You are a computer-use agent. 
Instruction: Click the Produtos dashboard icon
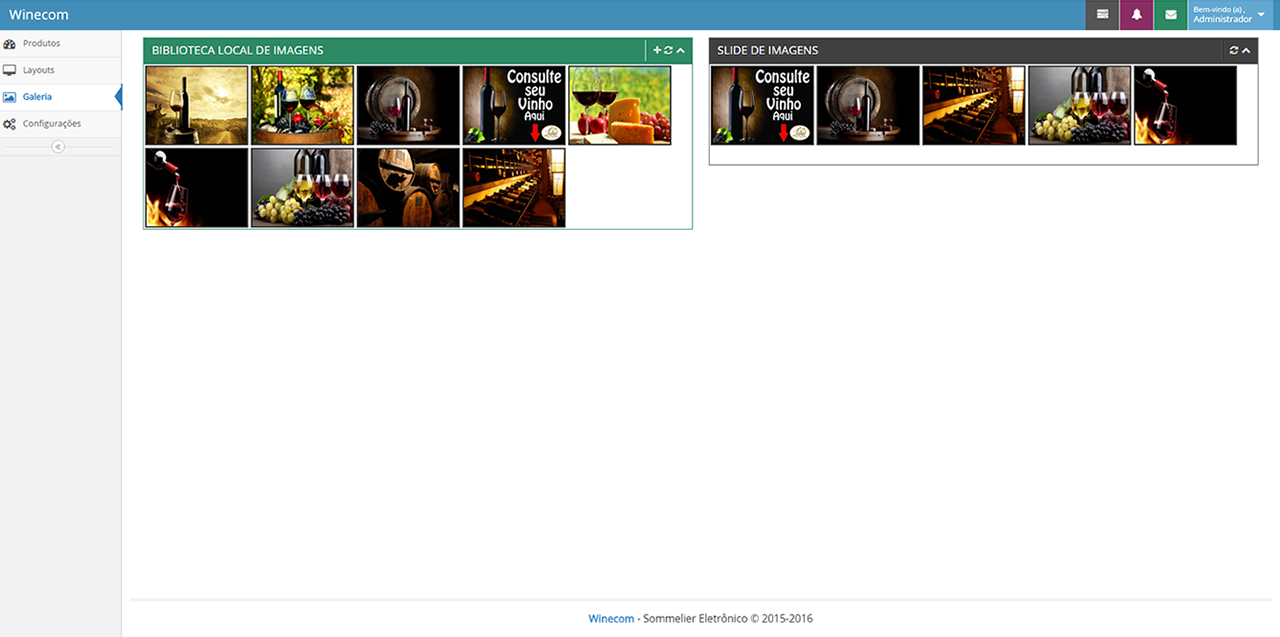10,44
